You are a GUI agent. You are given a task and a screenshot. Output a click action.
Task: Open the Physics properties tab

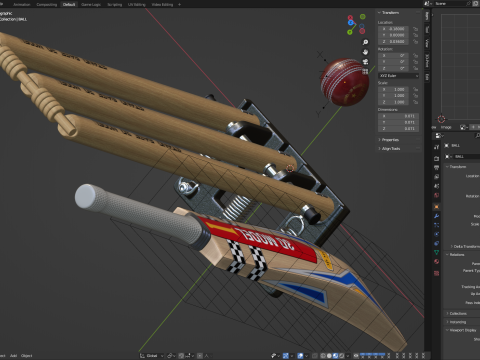(436, 234)
